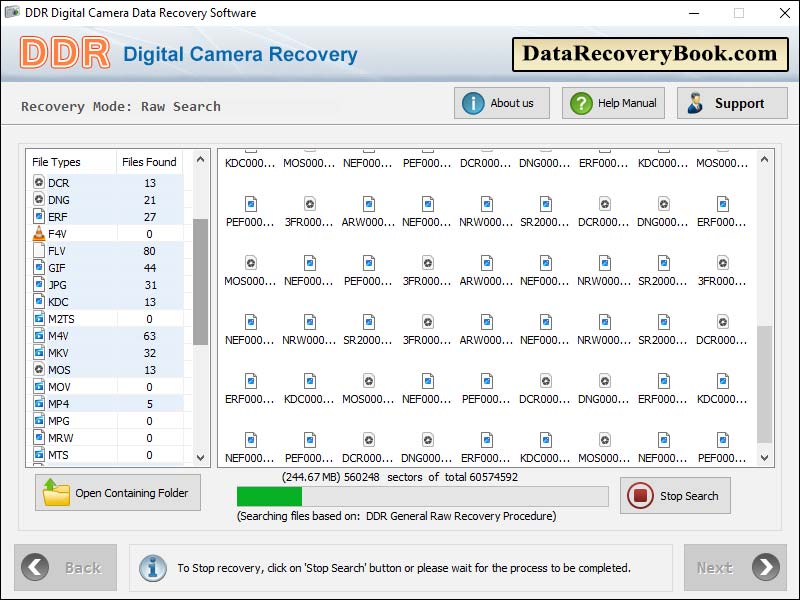Click the MKV count 32 cell

pos(149,353)
